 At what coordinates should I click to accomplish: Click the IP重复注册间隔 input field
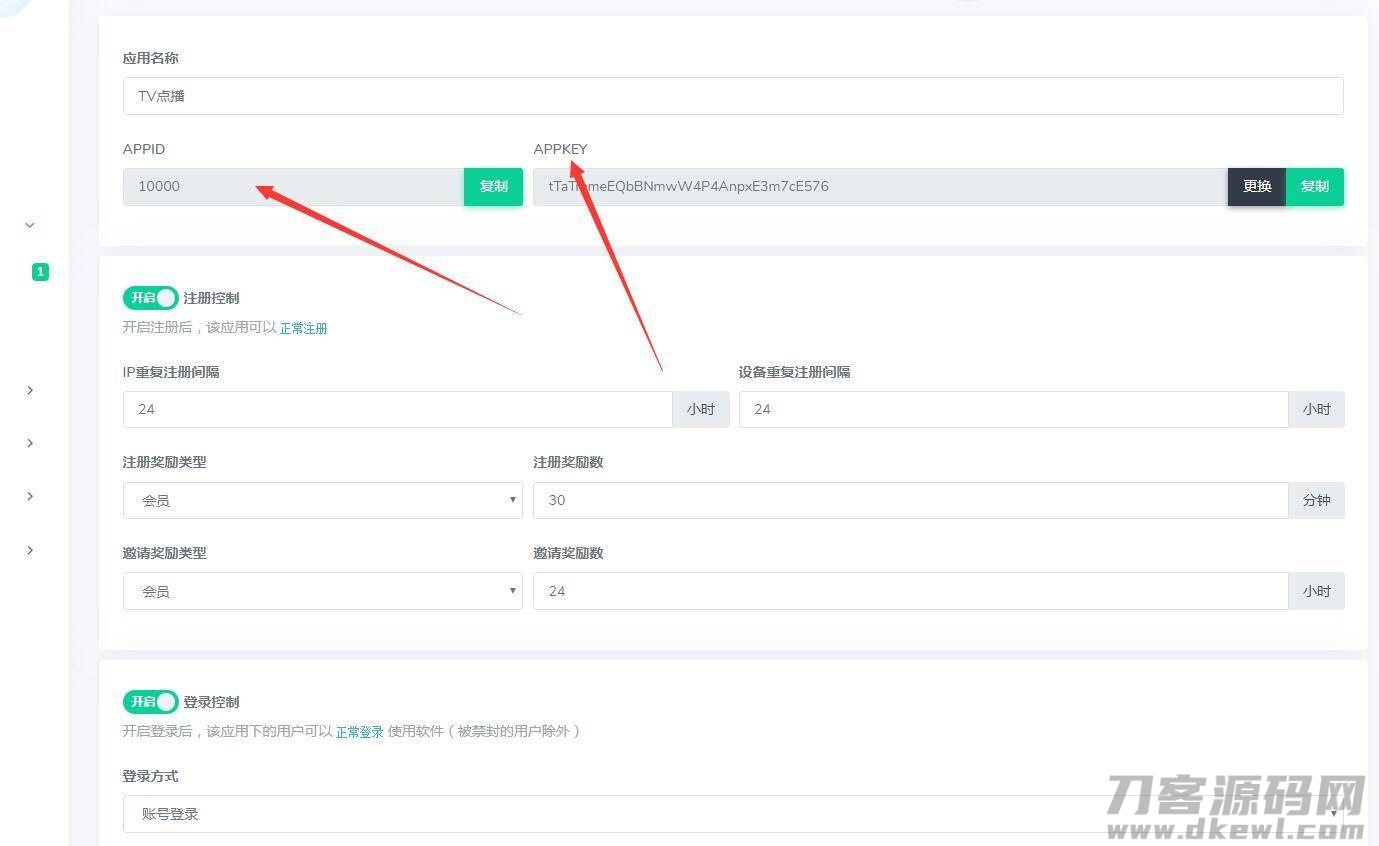397,409
